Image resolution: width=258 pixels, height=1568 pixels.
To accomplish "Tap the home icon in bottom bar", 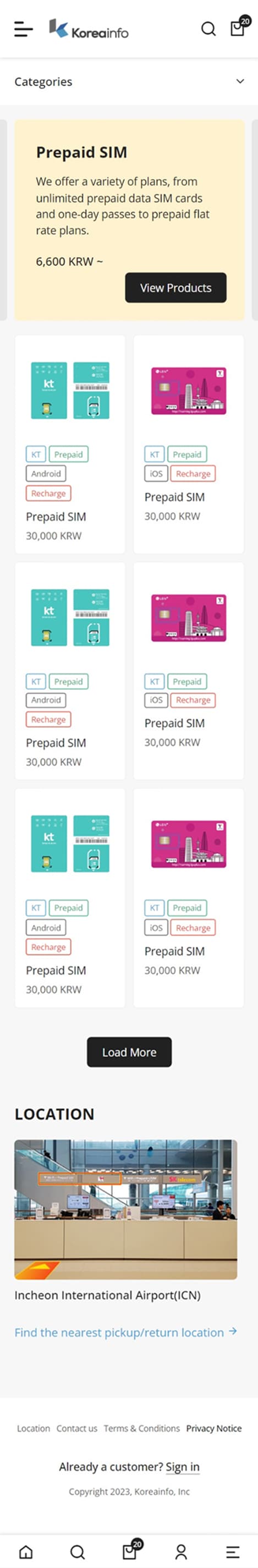I will coord(26,1551).
